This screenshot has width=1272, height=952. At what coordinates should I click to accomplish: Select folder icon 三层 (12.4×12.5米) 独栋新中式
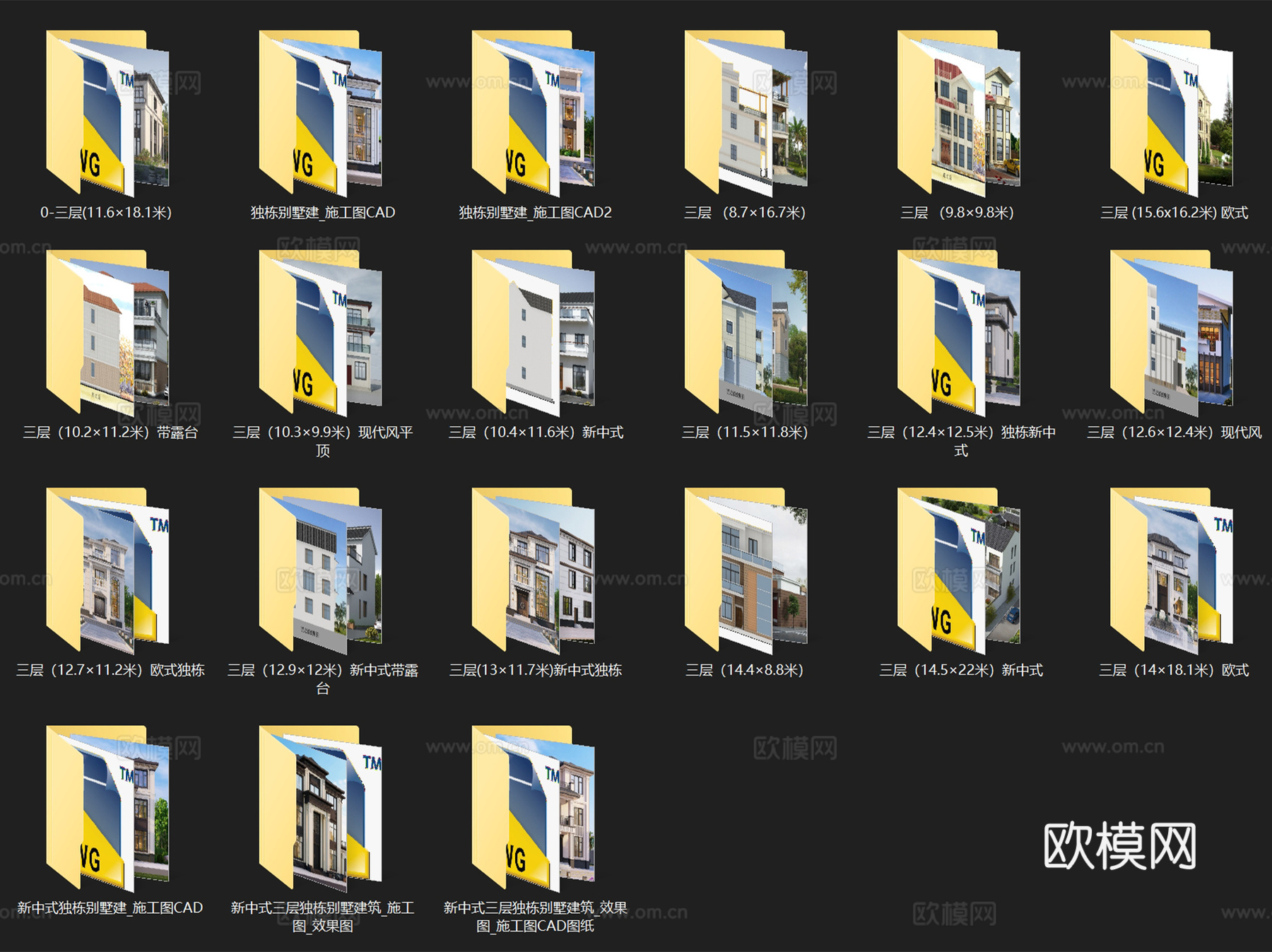click(x=958, y=333)
